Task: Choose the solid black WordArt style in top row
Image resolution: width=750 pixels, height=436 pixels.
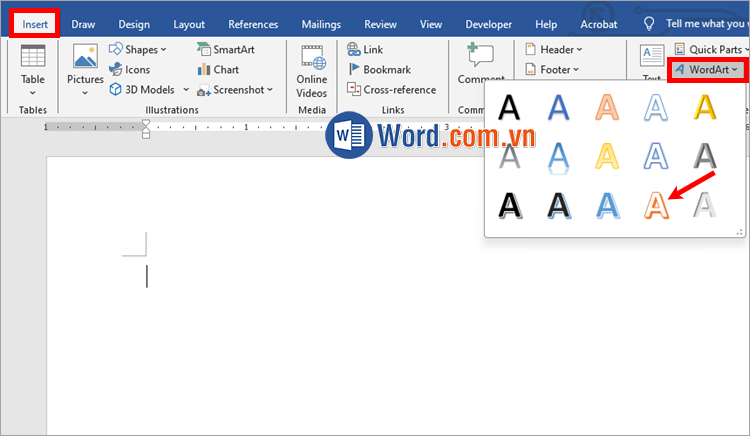Action: click(x=510, y=107)
